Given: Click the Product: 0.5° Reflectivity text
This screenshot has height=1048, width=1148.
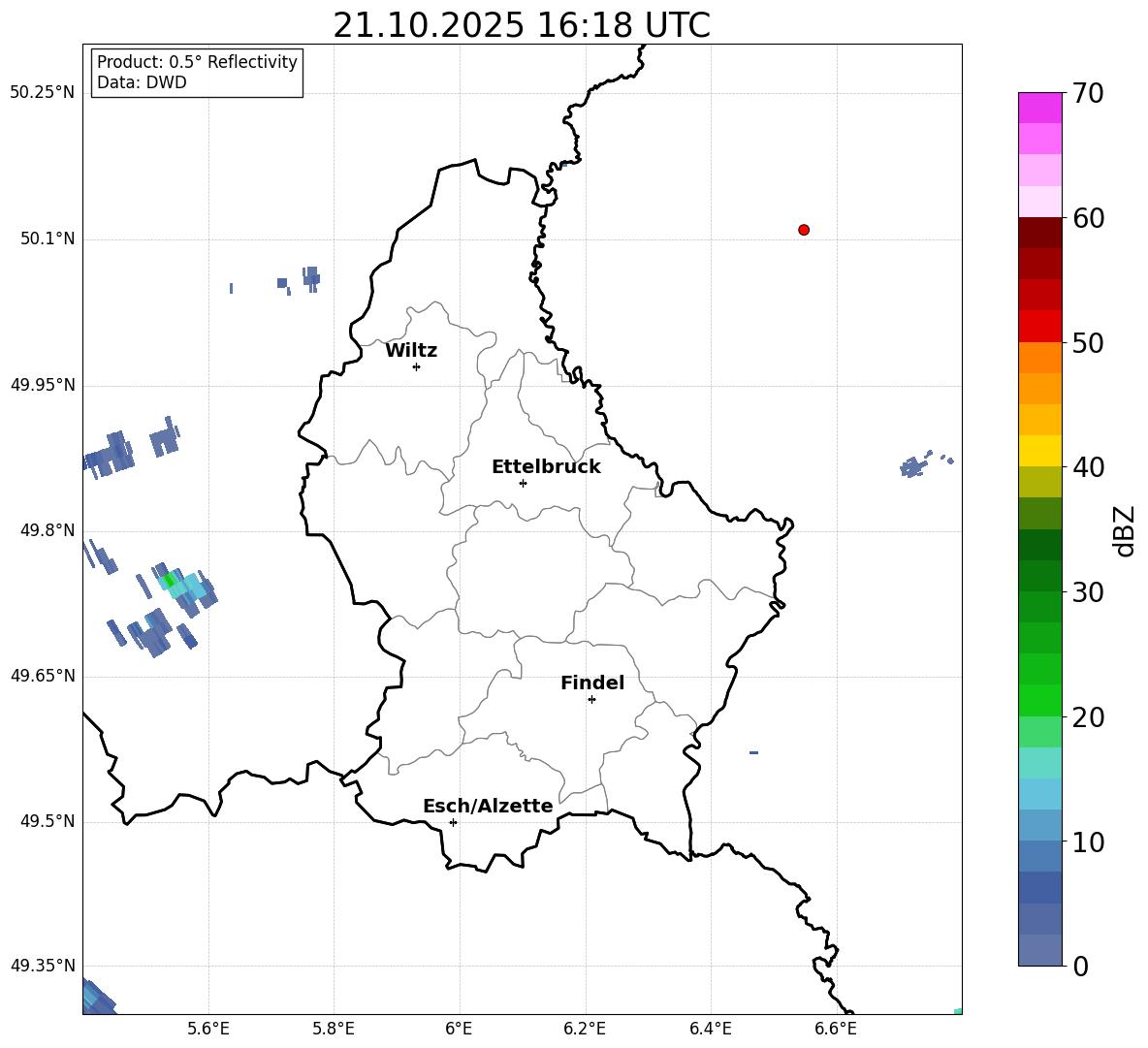Looking at the screenshot, I should (197, 61).
